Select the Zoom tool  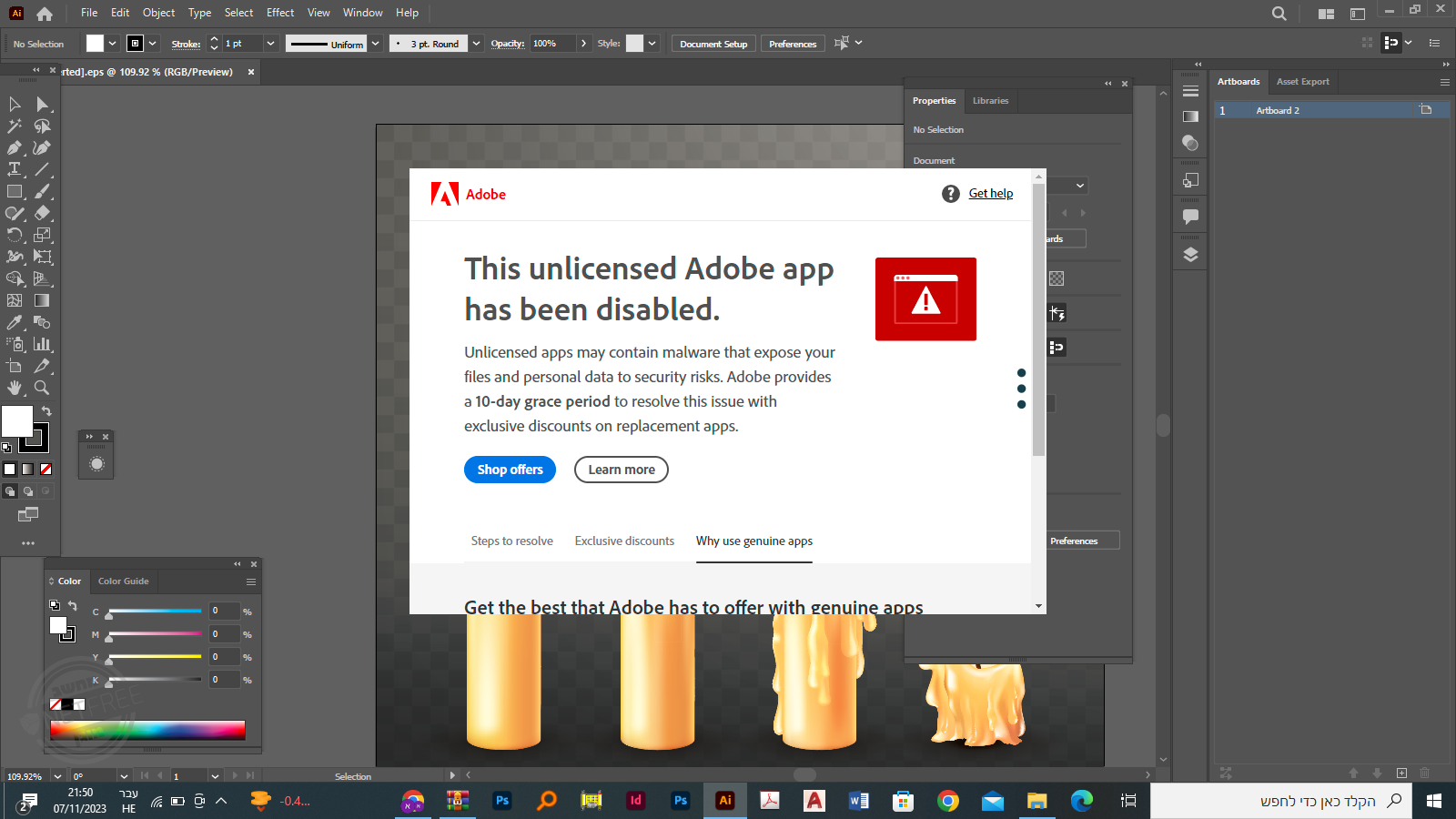coord(42,388)
